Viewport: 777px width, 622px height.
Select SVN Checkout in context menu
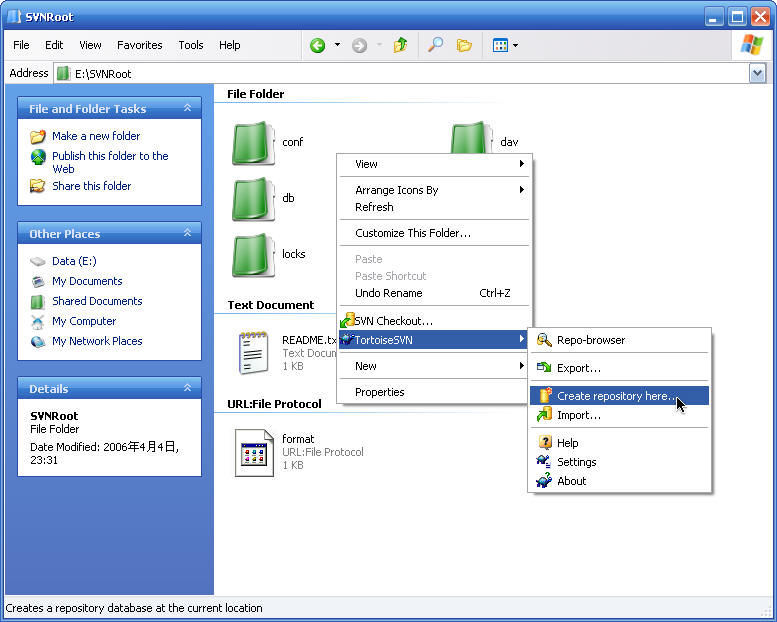point(393,321)
